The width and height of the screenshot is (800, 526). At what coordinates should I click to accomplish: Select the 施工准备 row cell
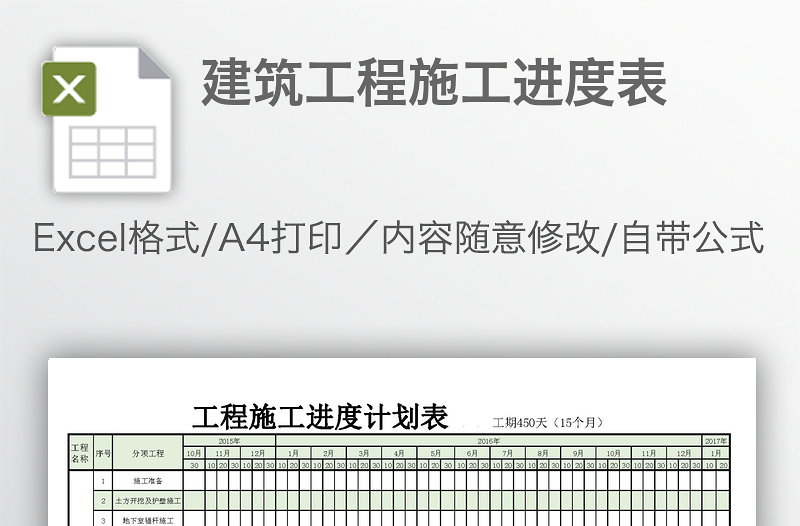148,481
